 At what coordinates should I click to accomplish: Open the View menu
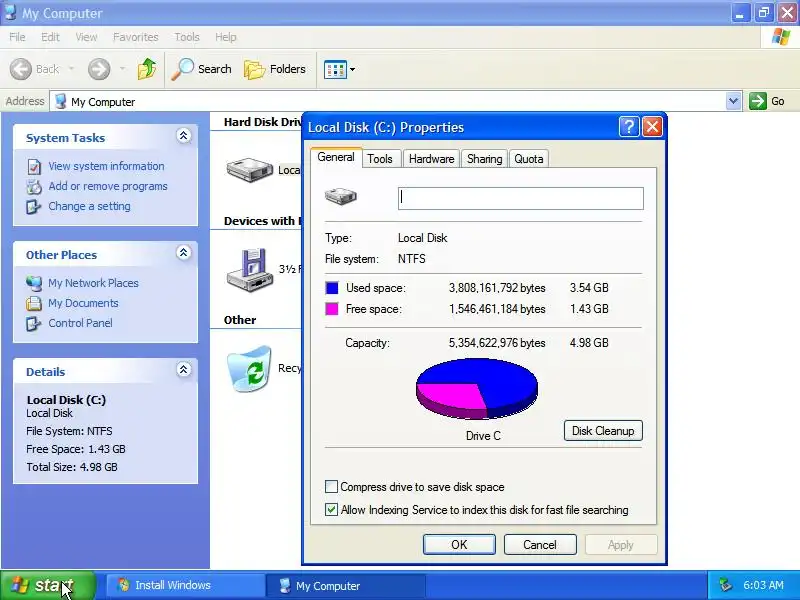pyautogui.click(x=86, y=37)
